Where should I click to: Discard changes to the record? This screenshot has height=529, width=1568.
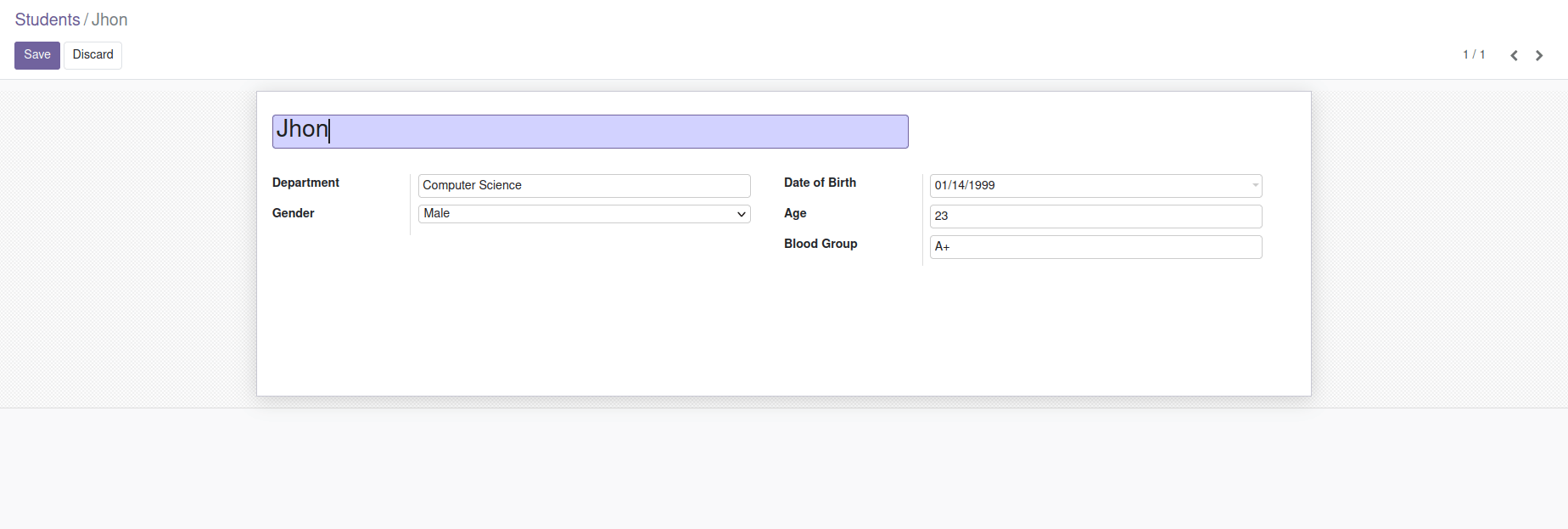coord(93,55)
